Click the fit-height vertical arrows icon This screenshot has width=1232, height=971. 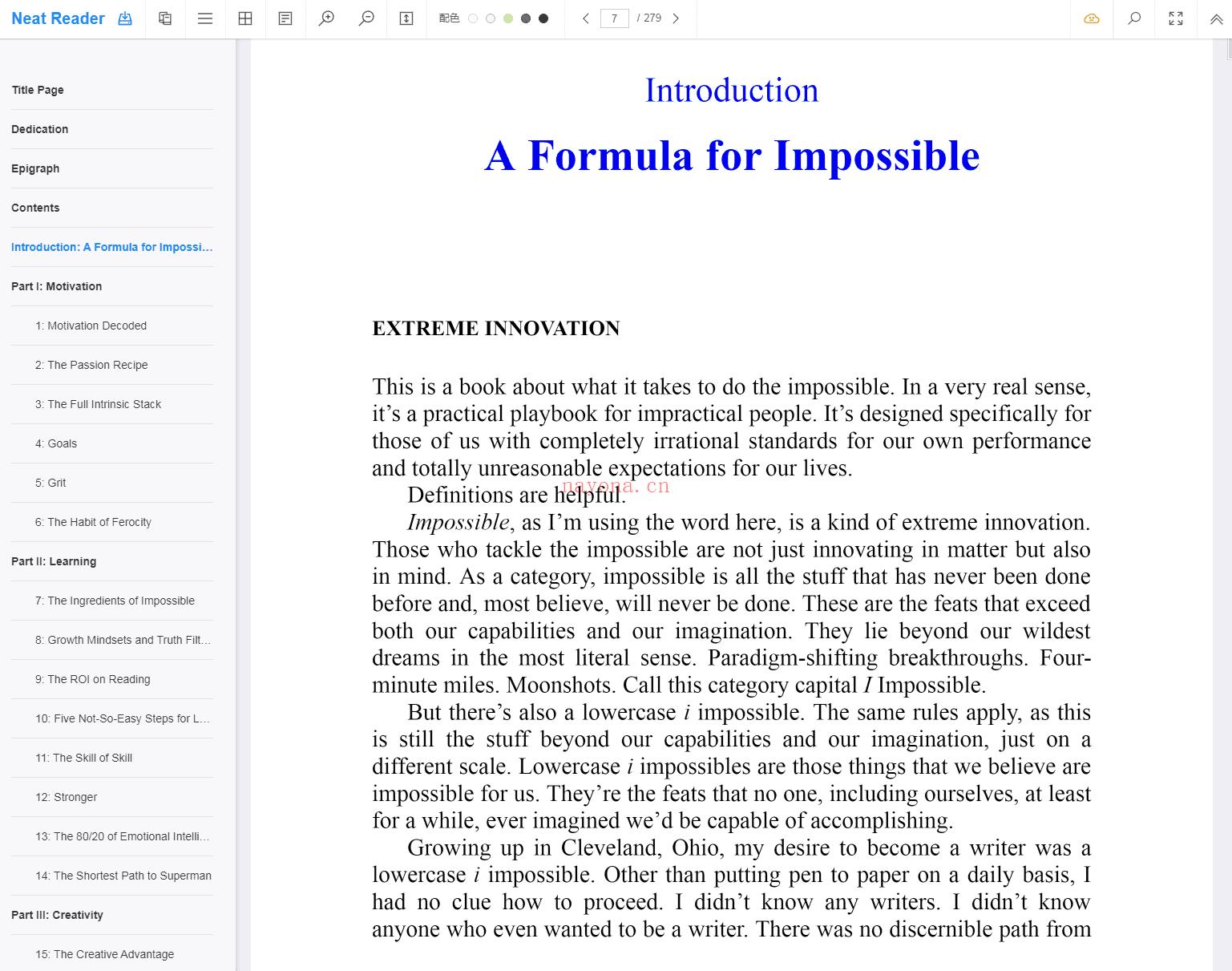406,18
